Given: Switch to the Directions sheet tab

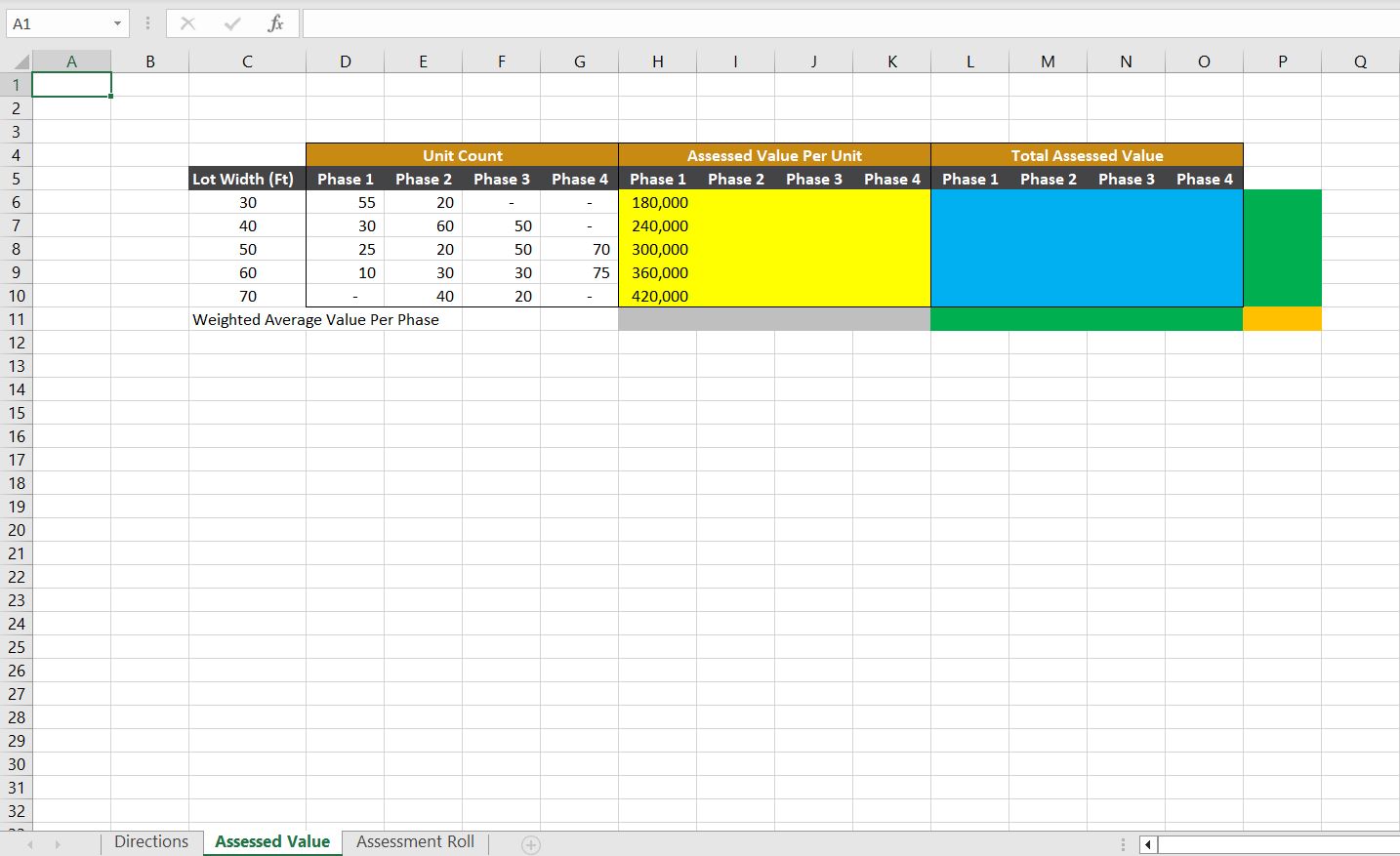Looking at the screenshot, I should [151, 842].
